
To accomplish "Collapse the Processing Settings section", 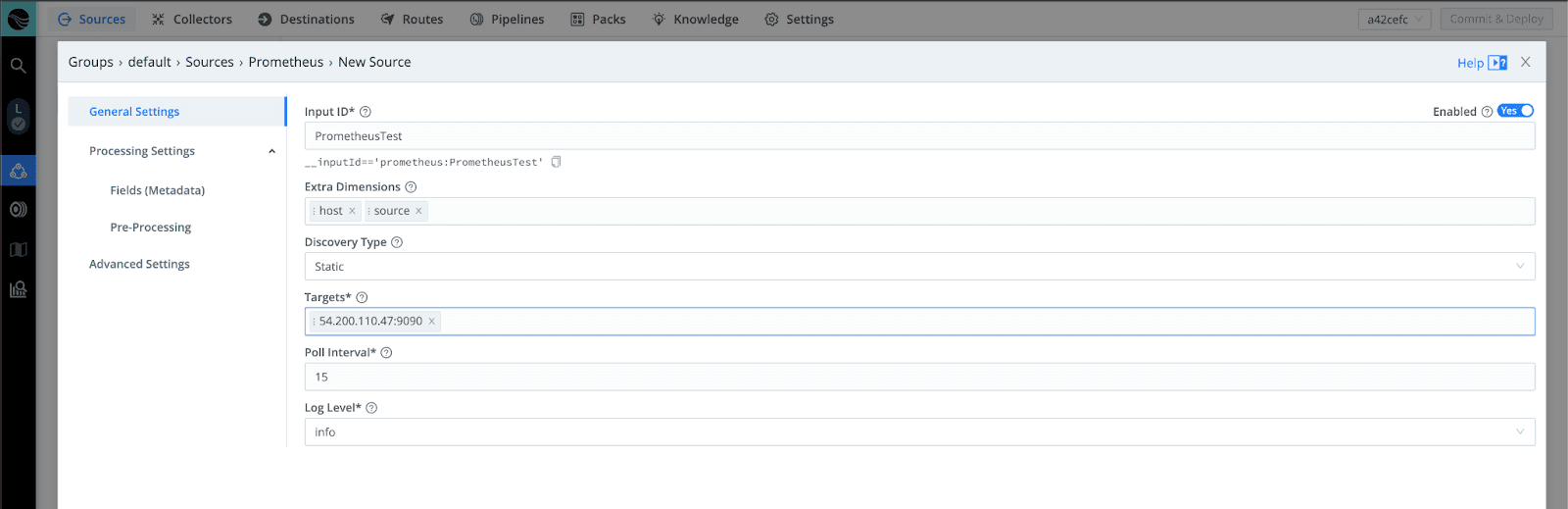I will pyautogui.click(x=271, y=151).
